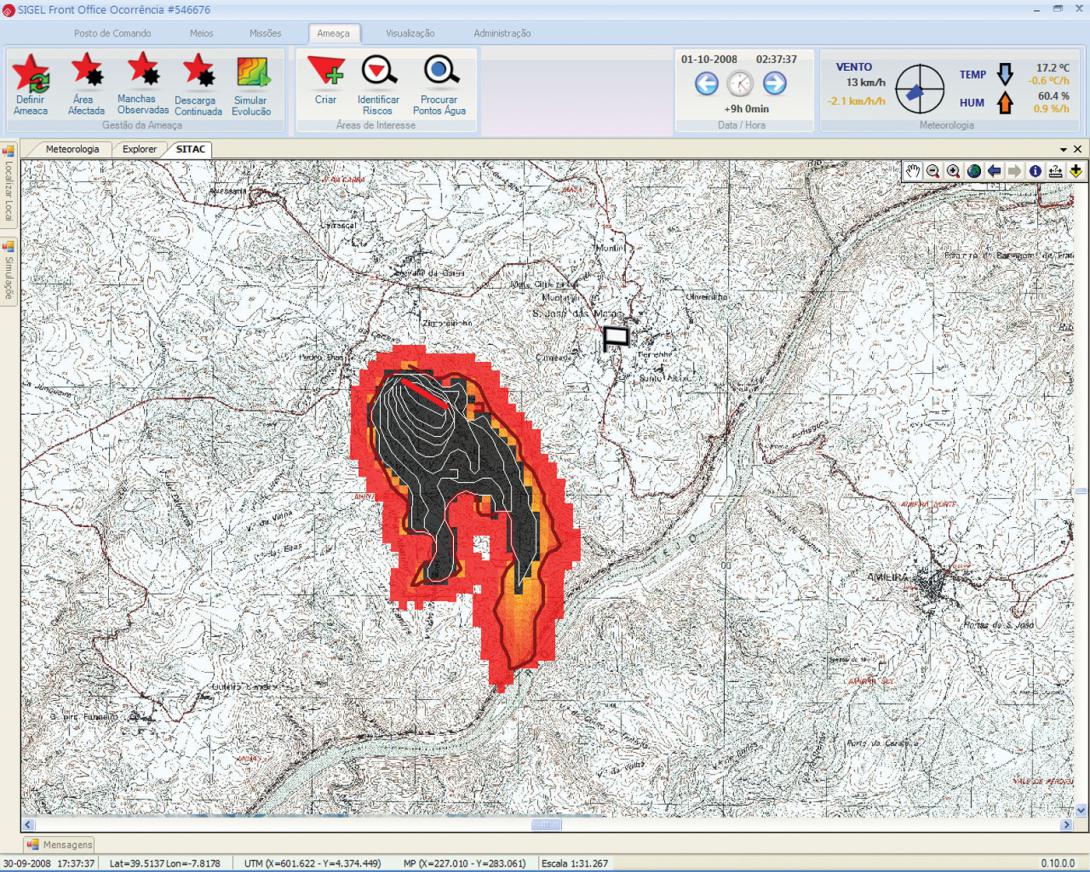Switch to the Missões ribbon tab
Image resolution: width=1090 pixels, height=872 pixels.
[266, 33]
